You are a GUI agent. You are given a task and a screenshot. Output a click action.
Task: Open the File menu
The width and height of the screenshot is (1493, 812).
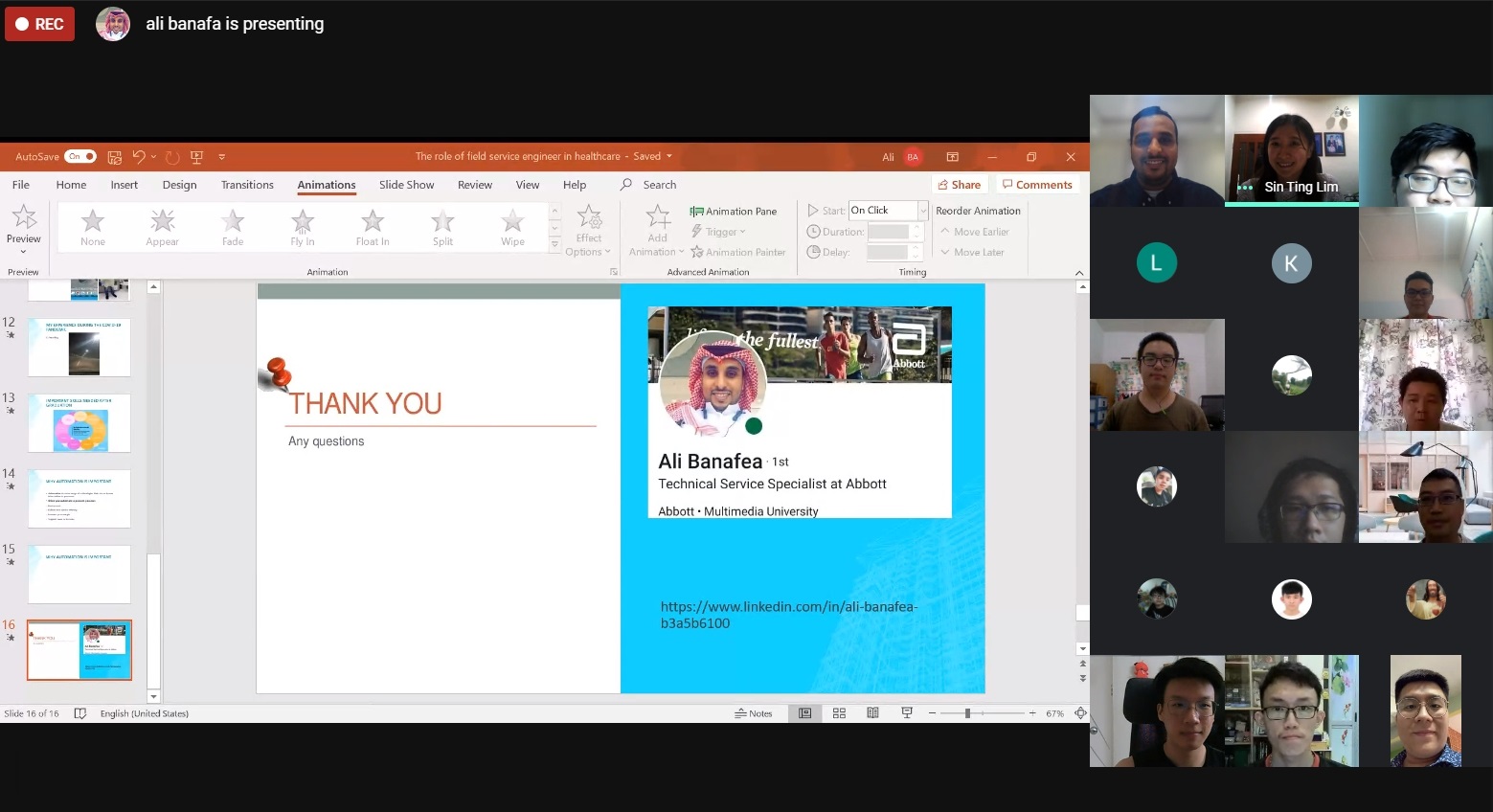(21, 185)
